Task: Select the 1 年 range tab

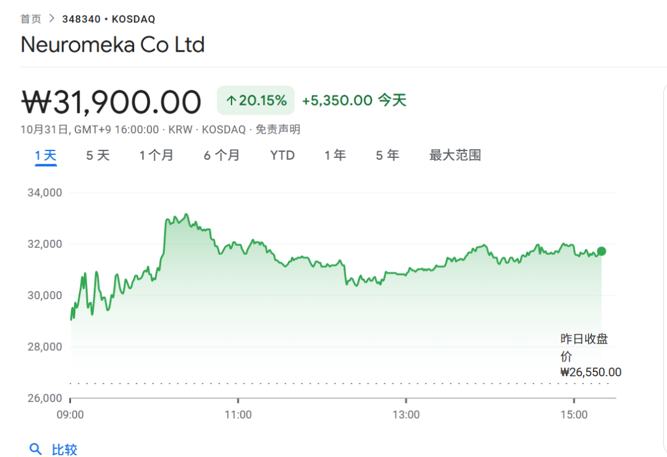Action: coord(335,155)
